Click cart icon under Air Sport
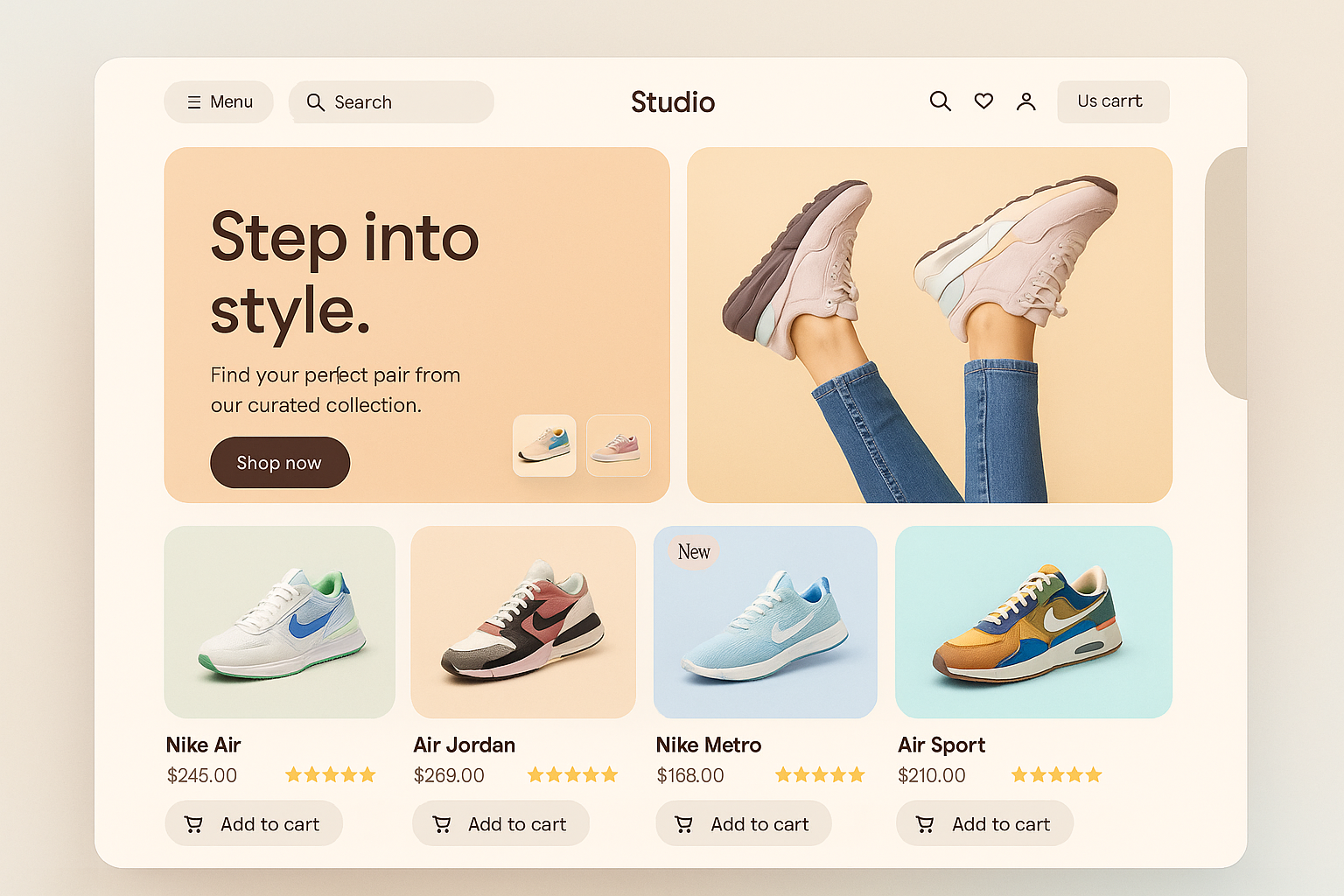Image resolution: width=1344 pixels, height=896 pixels. pos(925,824)
